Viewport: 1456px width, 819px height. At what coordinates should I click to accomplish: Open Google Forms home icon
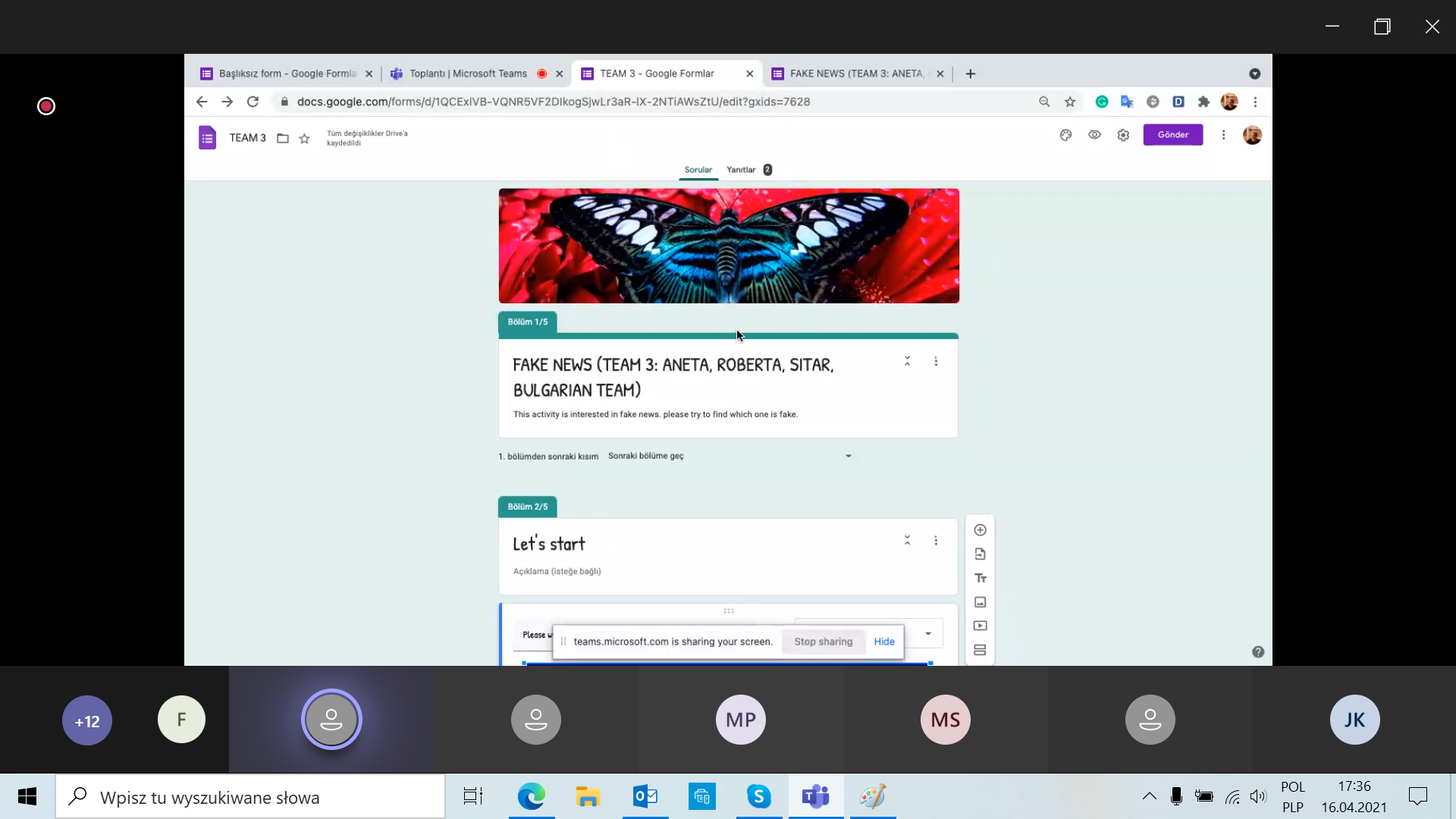pos(207,137)
